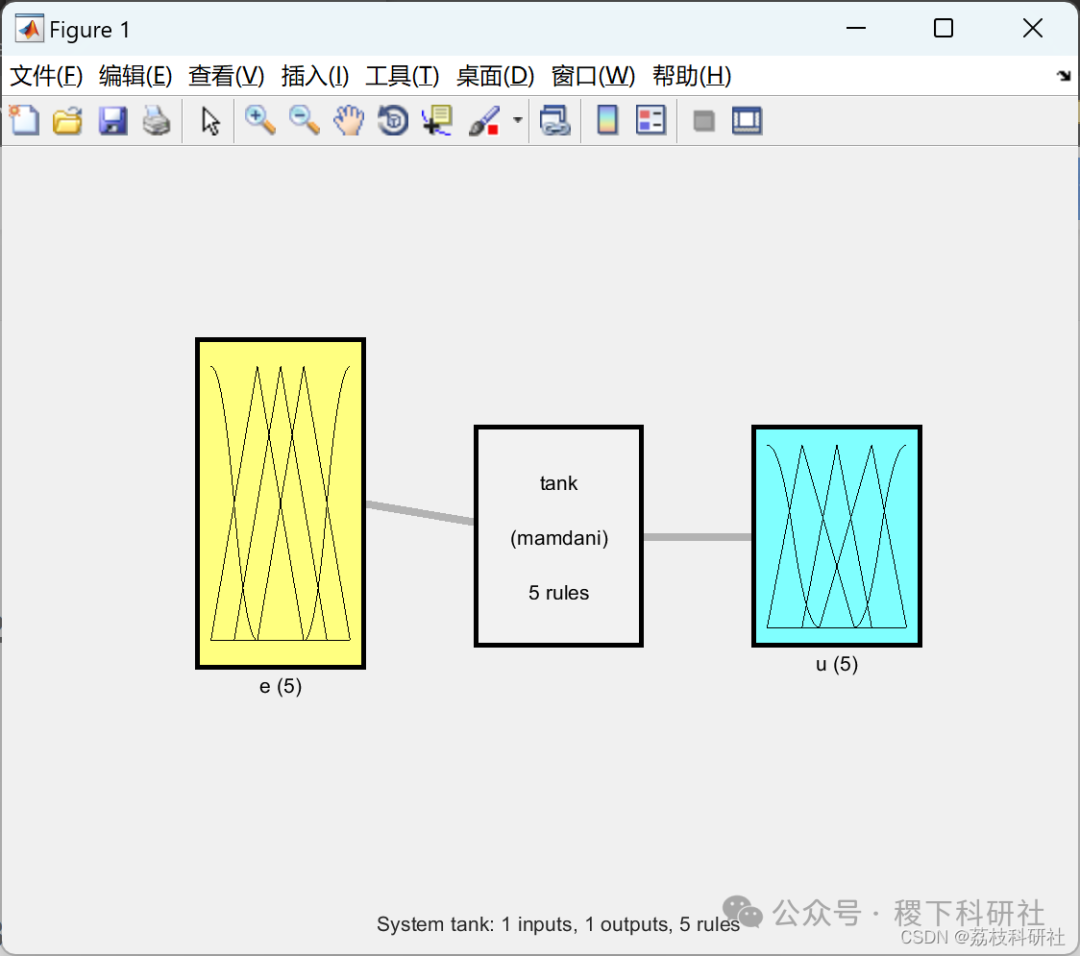Click the Show Plot Tools icon
Viewport: 1080px width, 956px height.
pos(747,121)
